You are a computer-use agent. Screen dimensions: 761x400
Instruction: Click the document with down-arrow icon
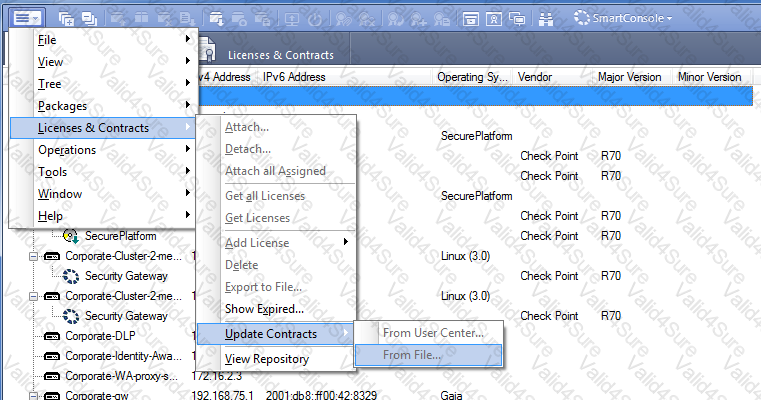187,19
